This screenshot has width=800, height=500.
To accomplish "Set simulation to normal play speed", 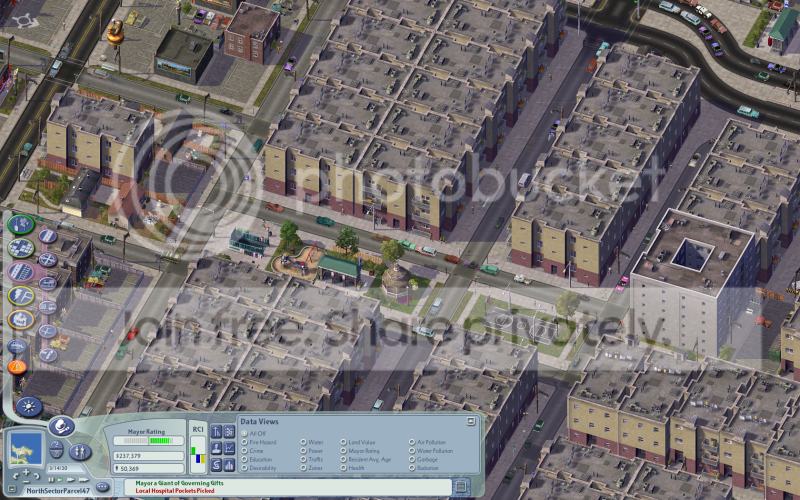I will (60, 480).
